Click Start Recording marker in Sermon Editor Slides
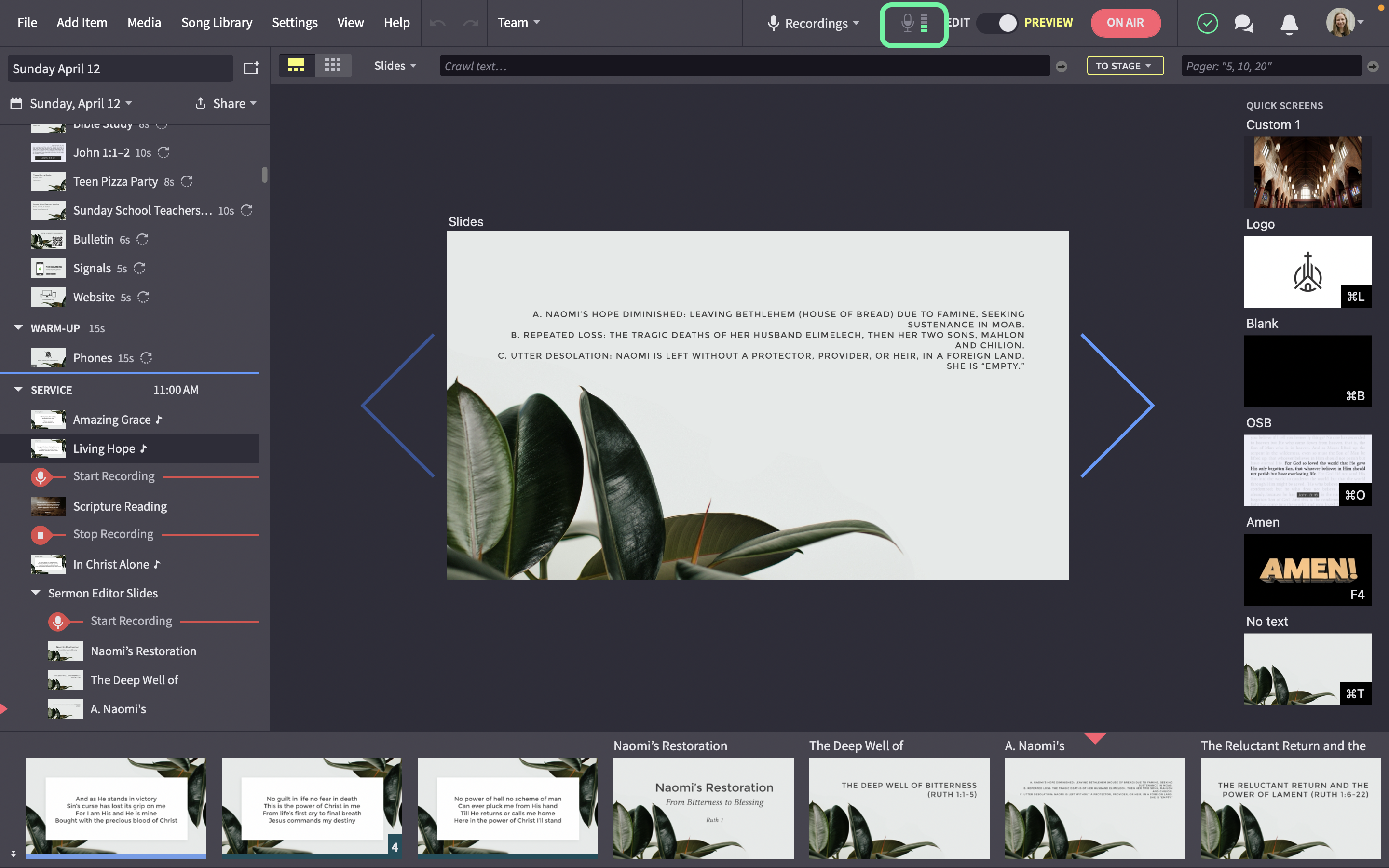Image resolution: width=1389 pixels, height=868 pixels. pyautogui.click(x=57, y=621)
